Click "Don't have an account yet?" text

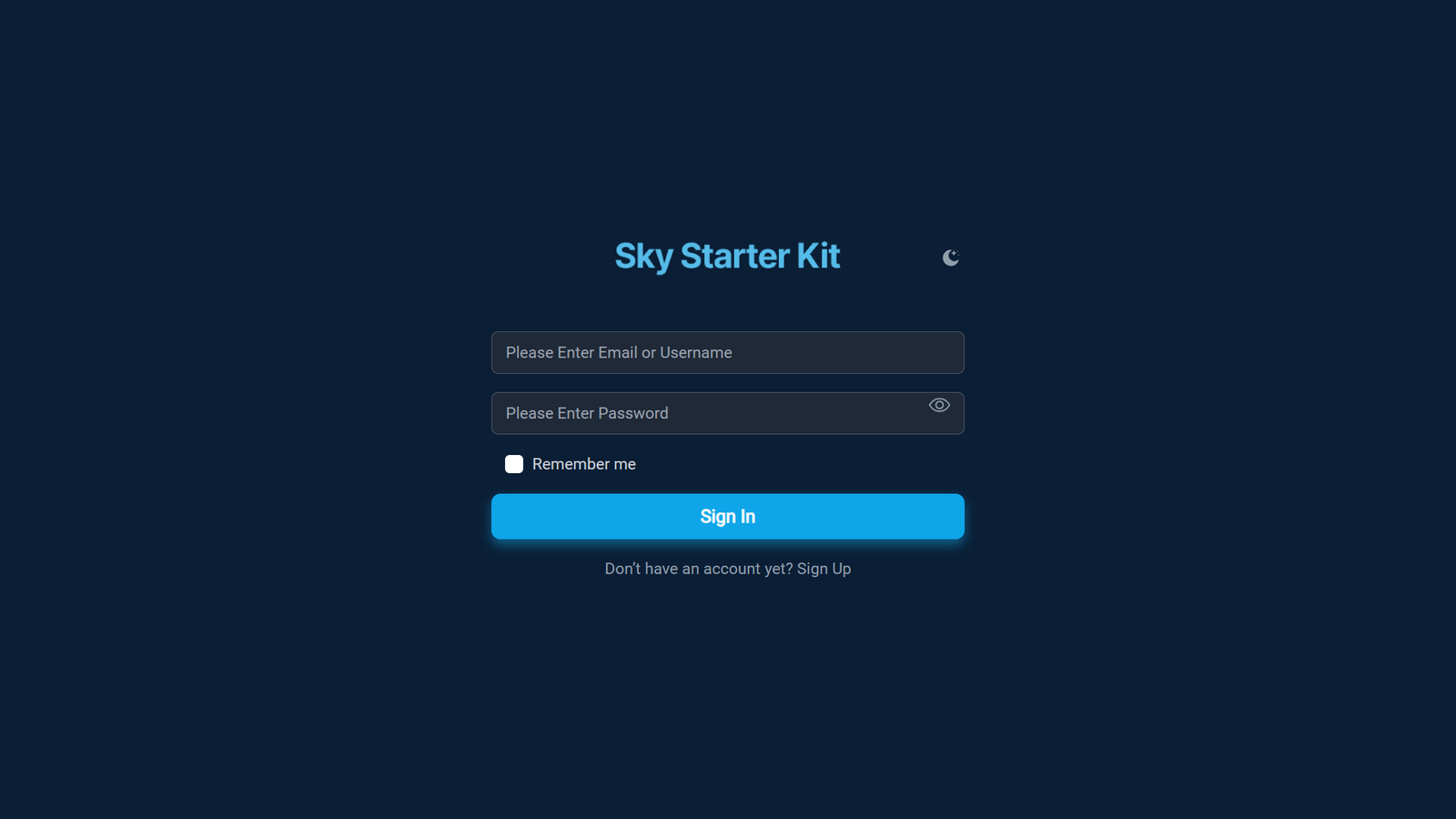click(x=699, y=569)
